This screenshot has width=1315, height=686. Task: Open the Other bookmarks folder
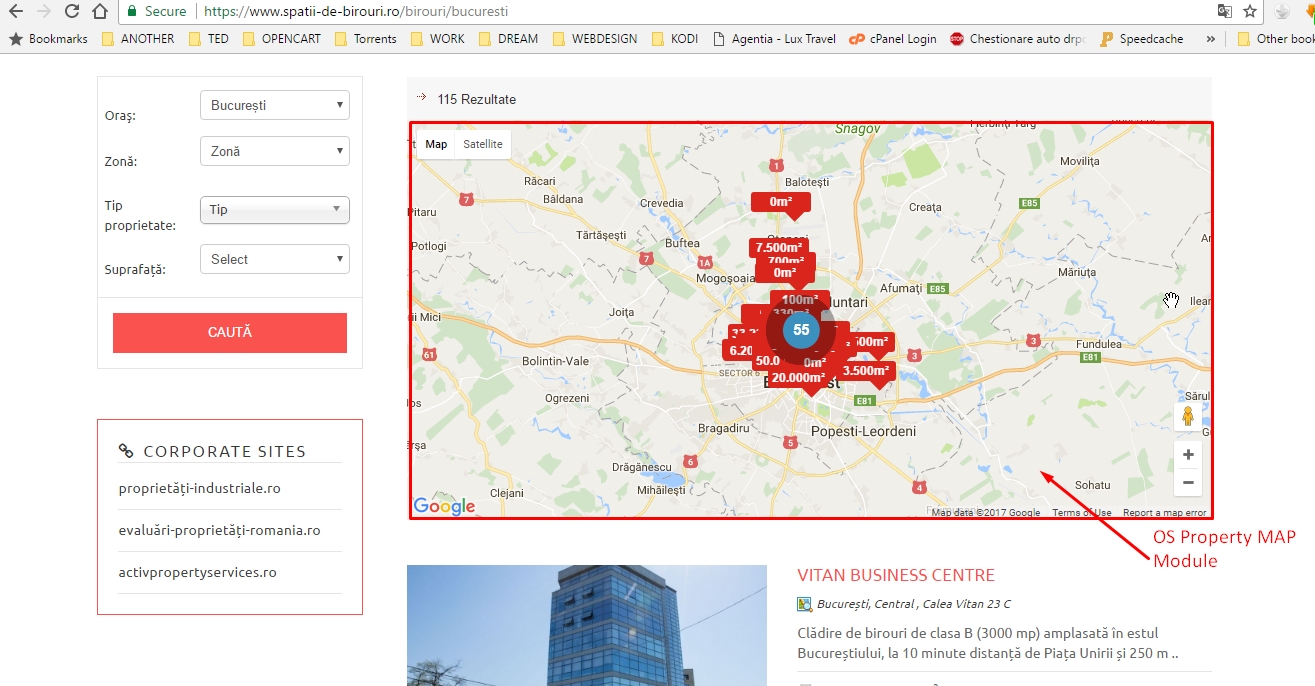coord(1276,39)
